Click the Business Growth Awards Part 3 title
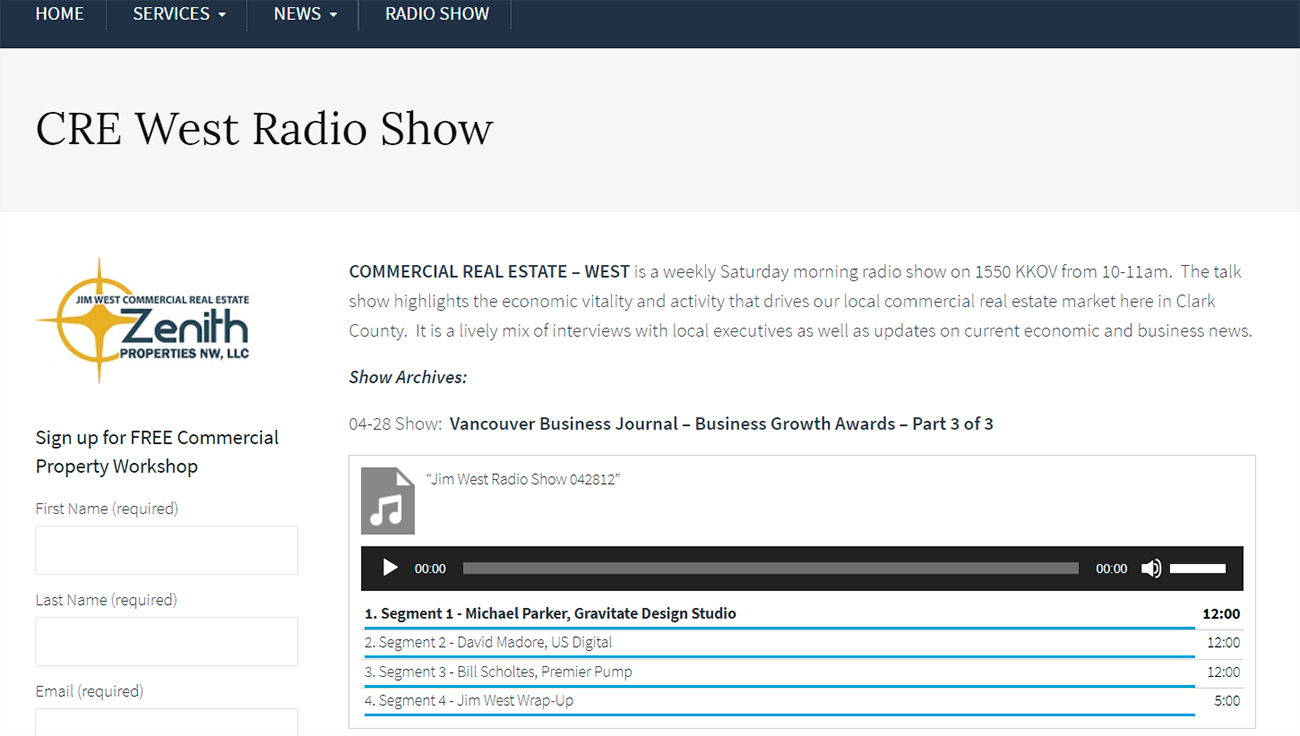This screenshot has width=1300, height=736. (721, 424)
